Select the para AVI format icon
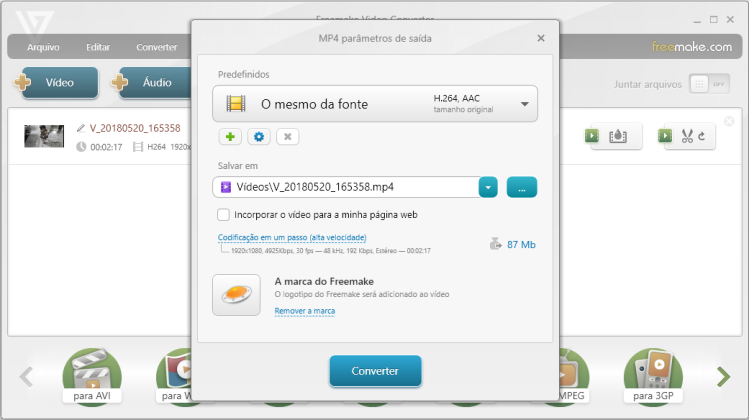The image size is (749, 420). pyautogui.click(x=92, y=377)
